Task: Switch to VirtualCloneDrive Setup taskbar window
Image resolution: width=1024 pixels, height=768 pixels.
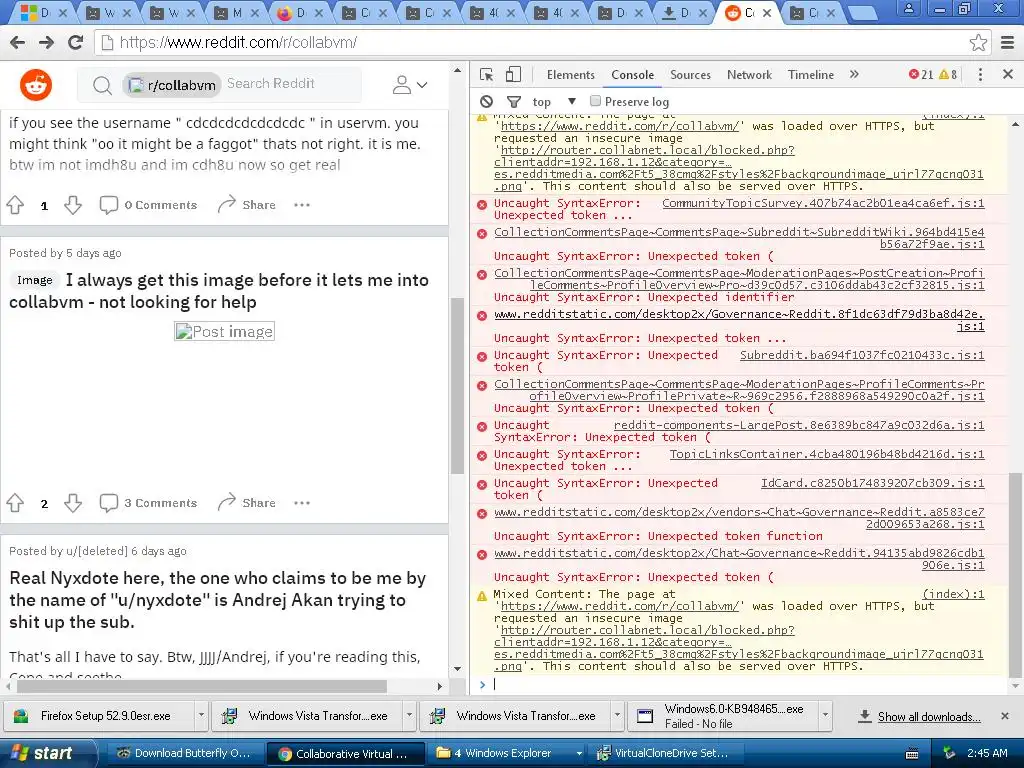Action: point(664,753)
